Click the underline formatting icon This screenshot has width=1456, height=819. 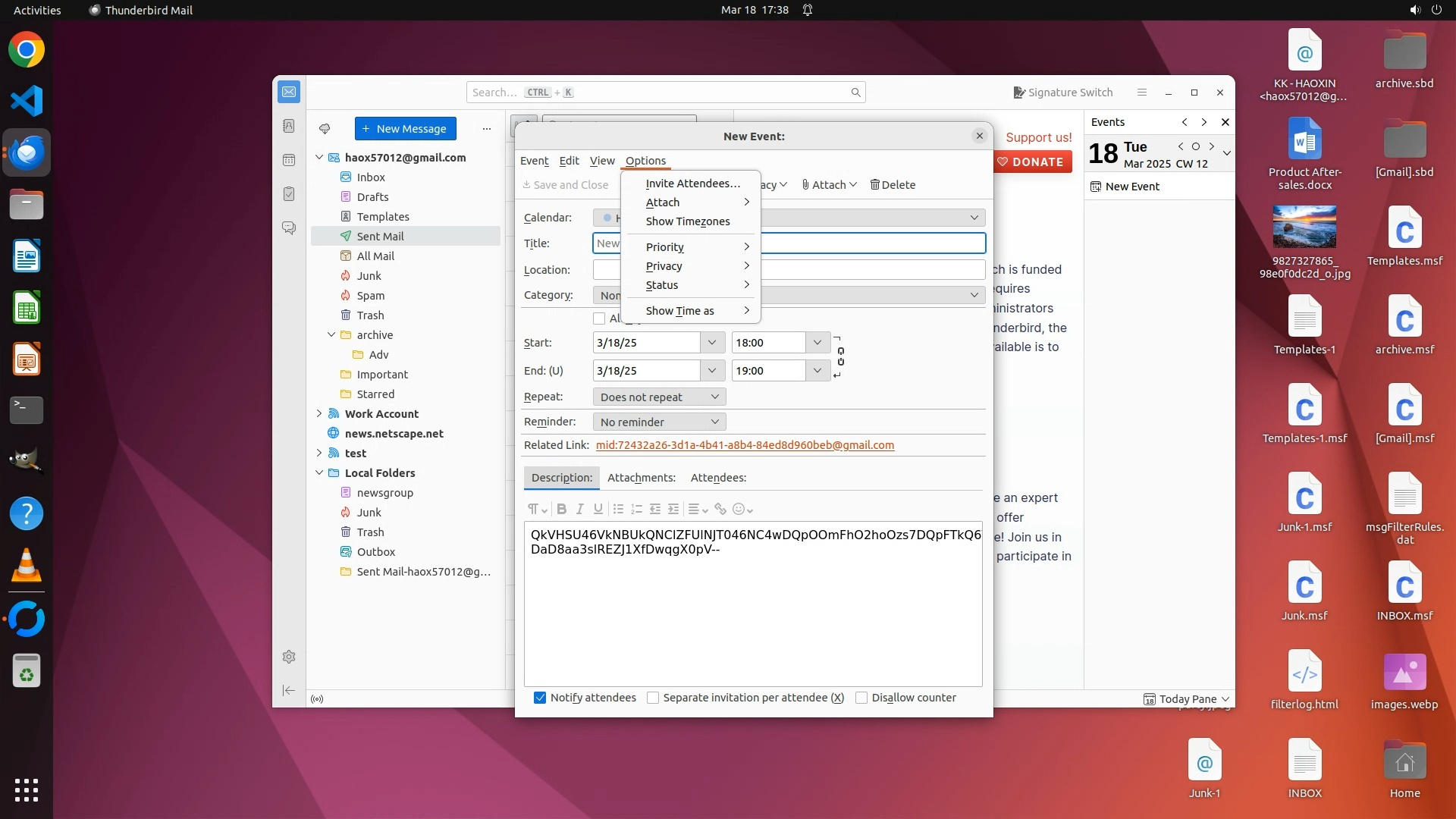pos(598,509)
